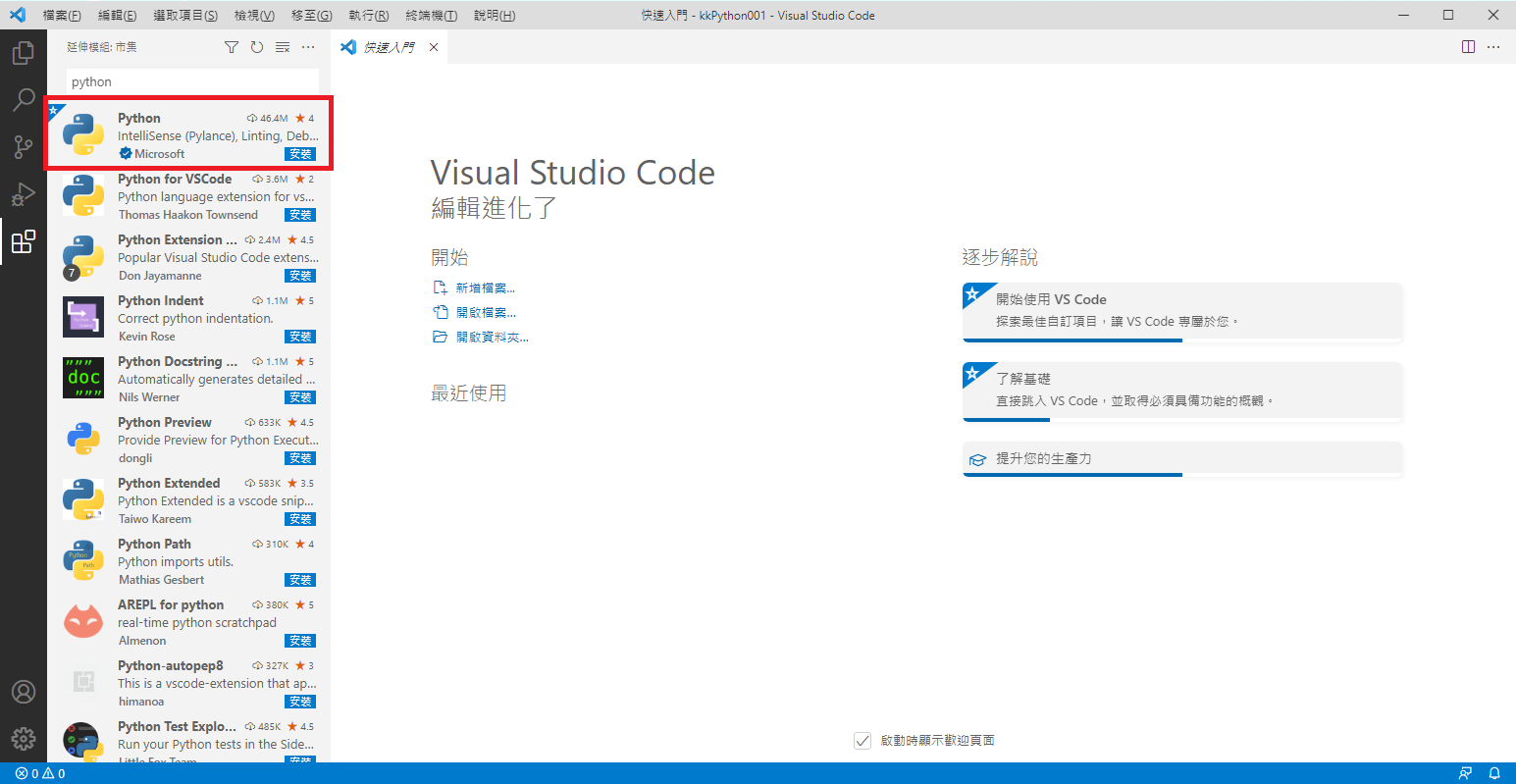The image size is (1516, 784).
Task: Click the Extensions icon in activity bar
Action: [x=24, y=241]
